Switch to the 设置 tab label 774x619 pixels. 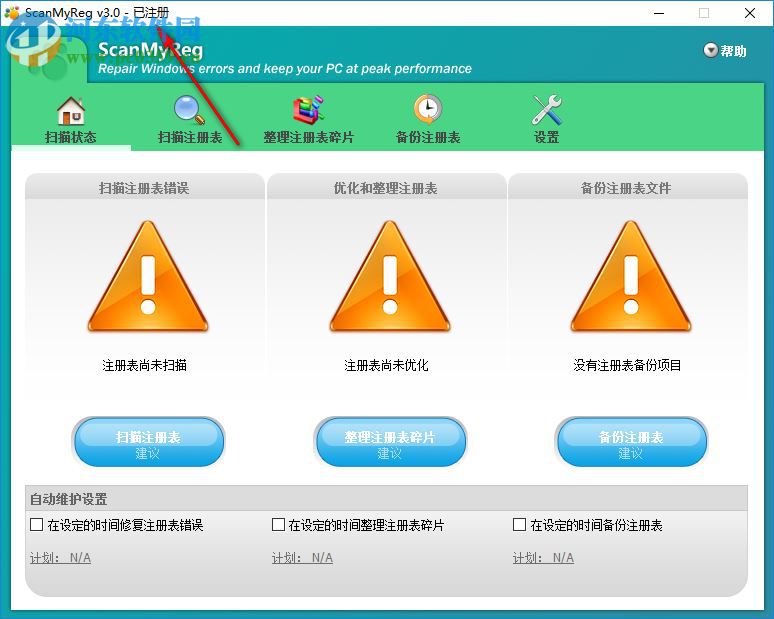coord(546,137)
